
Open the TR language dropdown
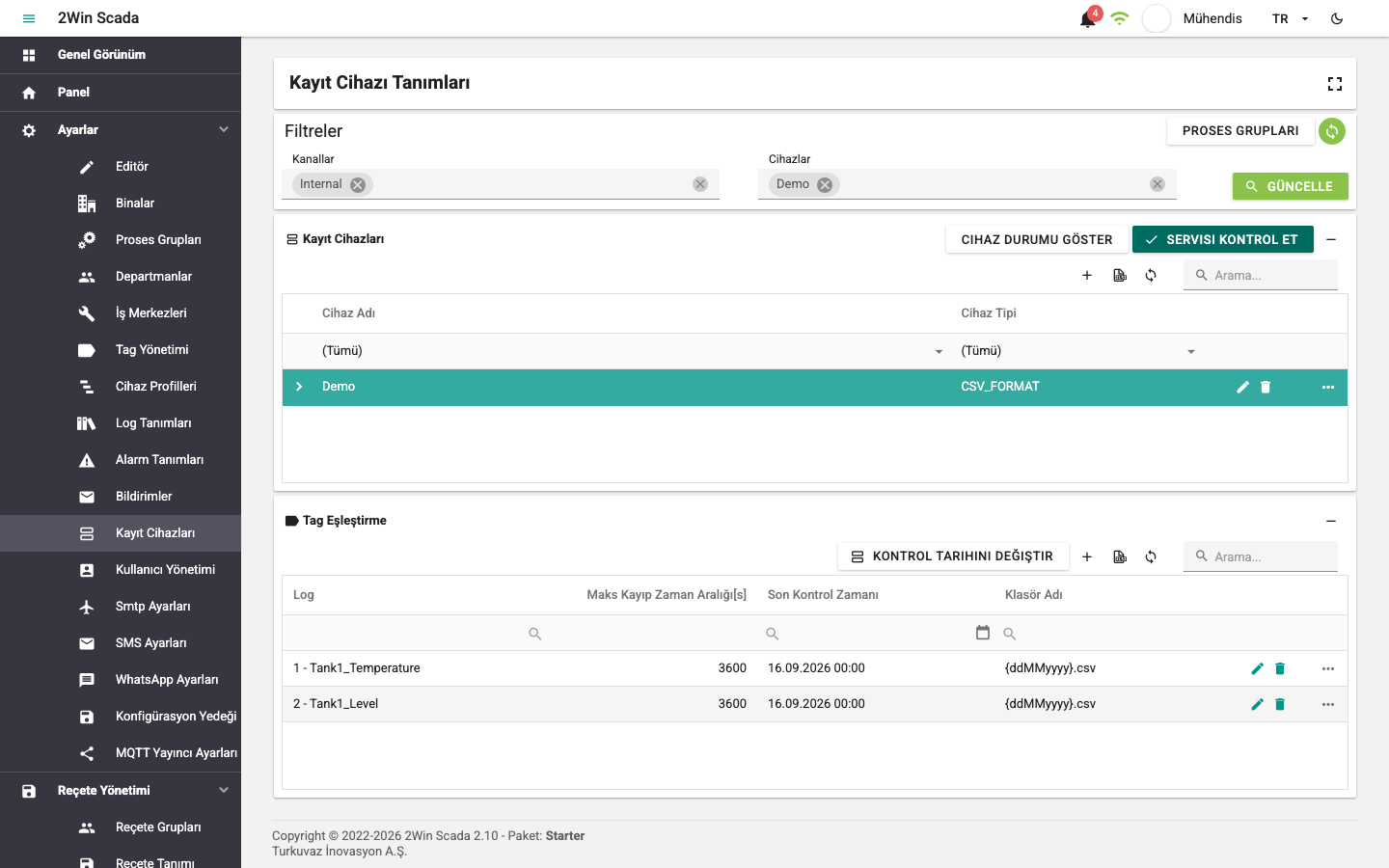[x=1291, y=18]
